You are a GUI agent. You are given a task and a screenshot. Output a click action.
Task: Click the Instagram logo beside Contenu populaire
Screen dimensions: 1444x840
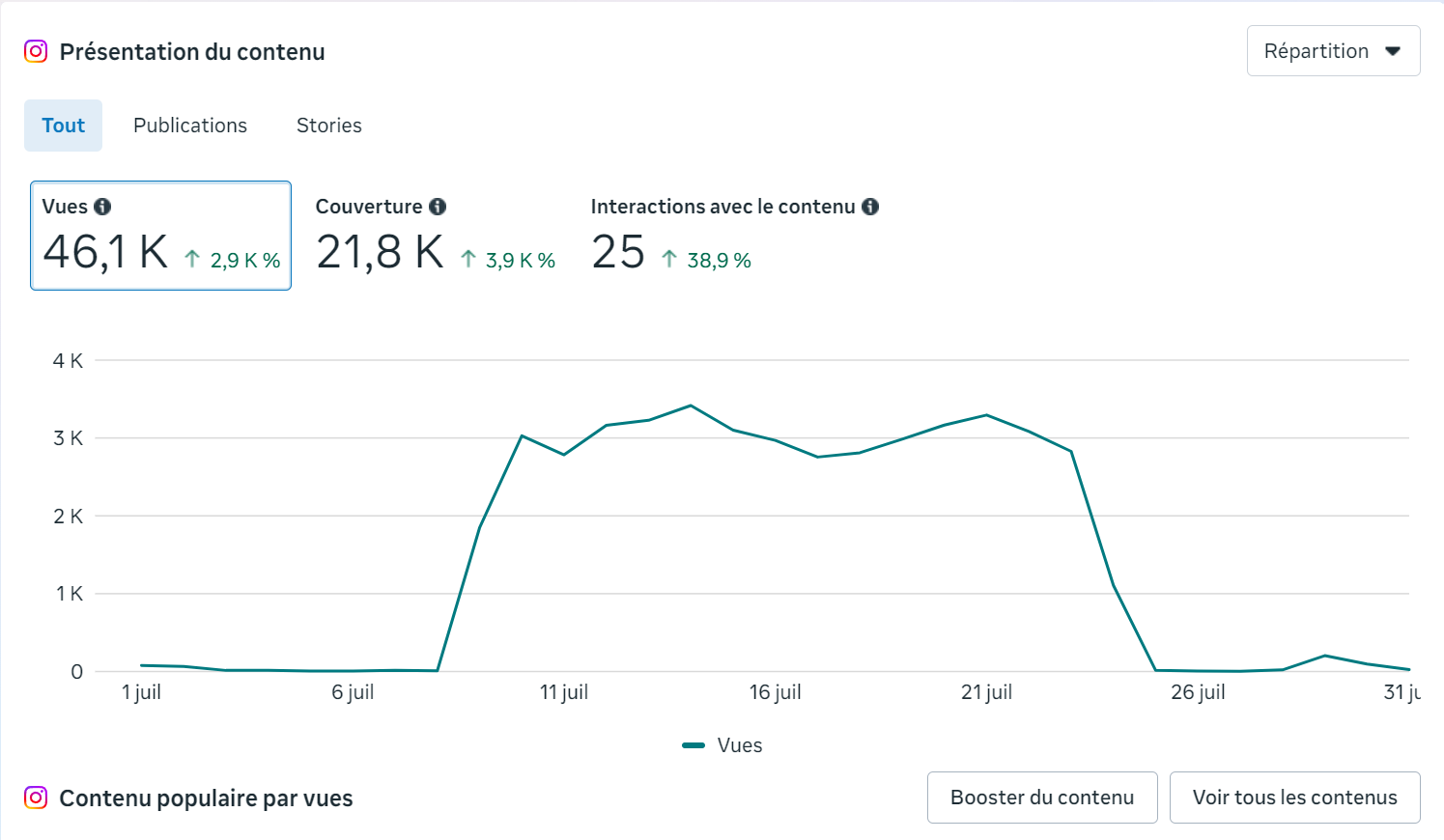point(36,798)
